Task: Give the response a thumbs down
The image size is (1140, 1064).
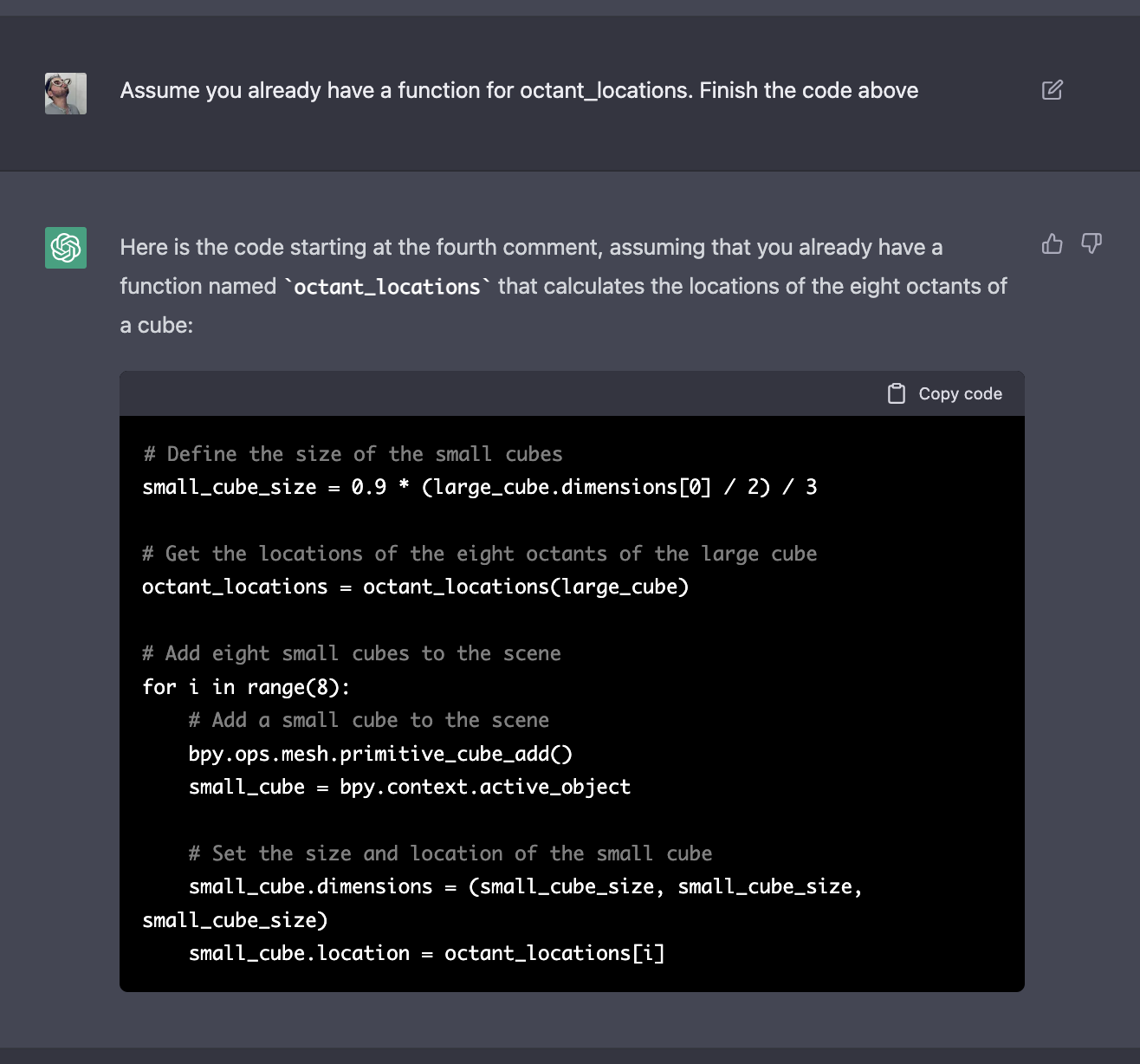Action: click(1091, 244)
